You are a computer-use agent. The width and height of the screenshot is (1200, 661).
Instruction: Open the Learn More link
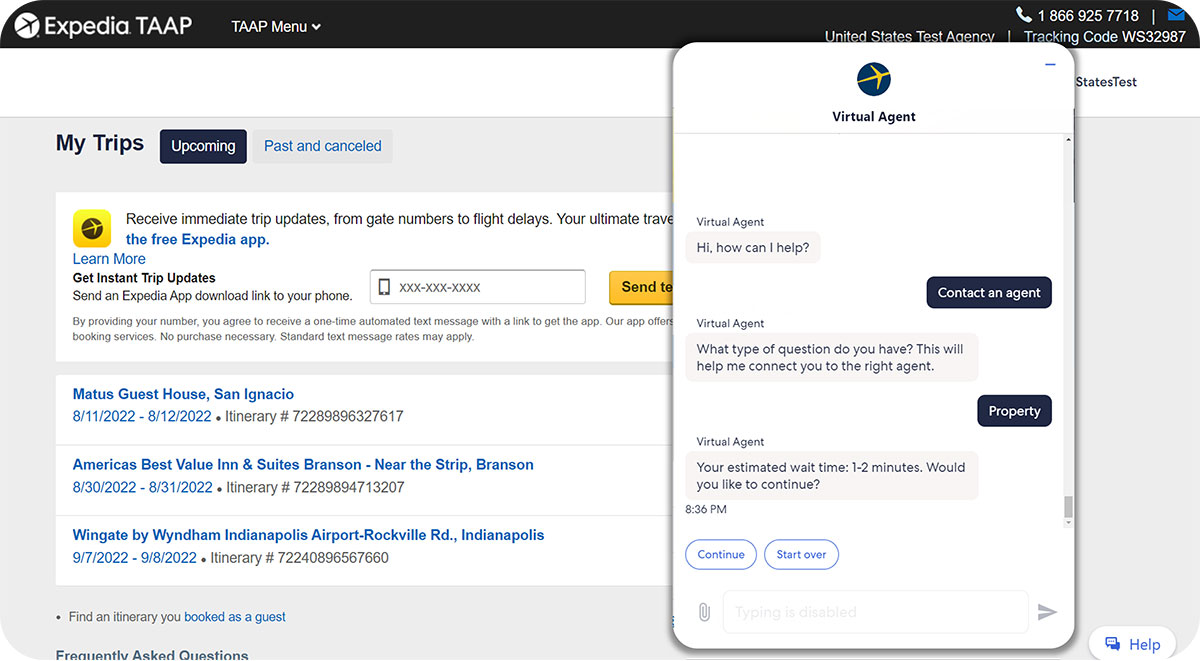pos(109,259)
